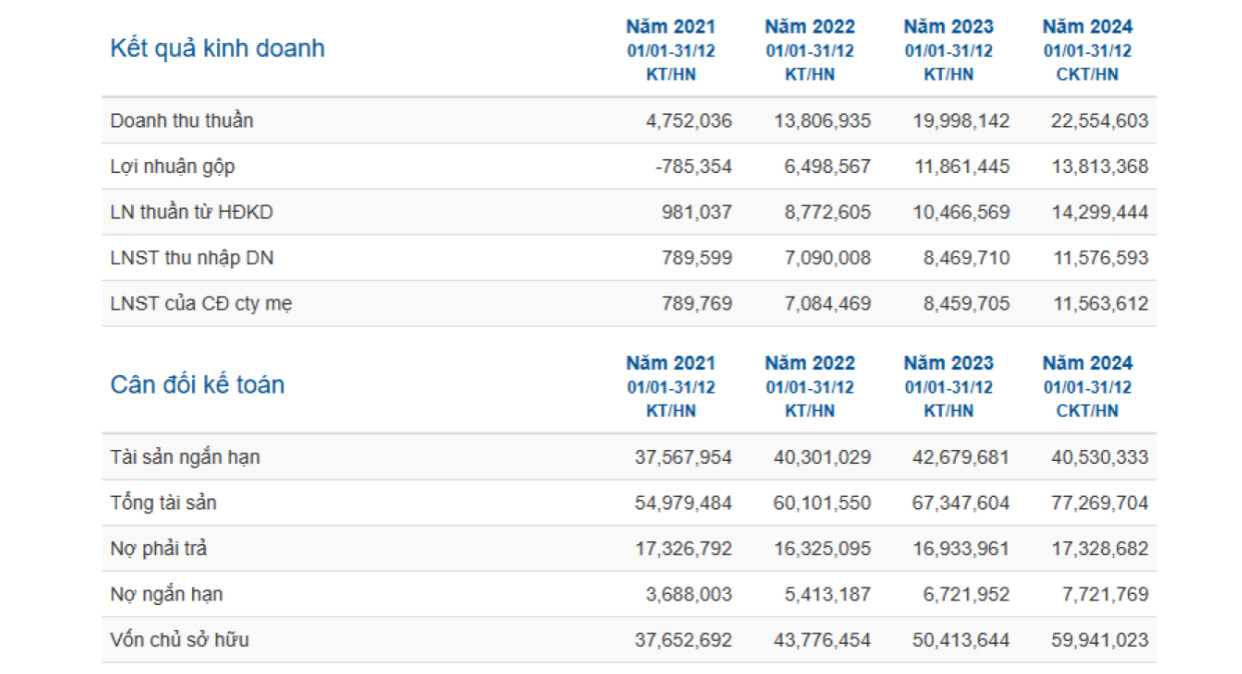Click the Kết quả kinh doanh section heading
The width and height of the screenshot is (1242, 674).
(217, 49)
